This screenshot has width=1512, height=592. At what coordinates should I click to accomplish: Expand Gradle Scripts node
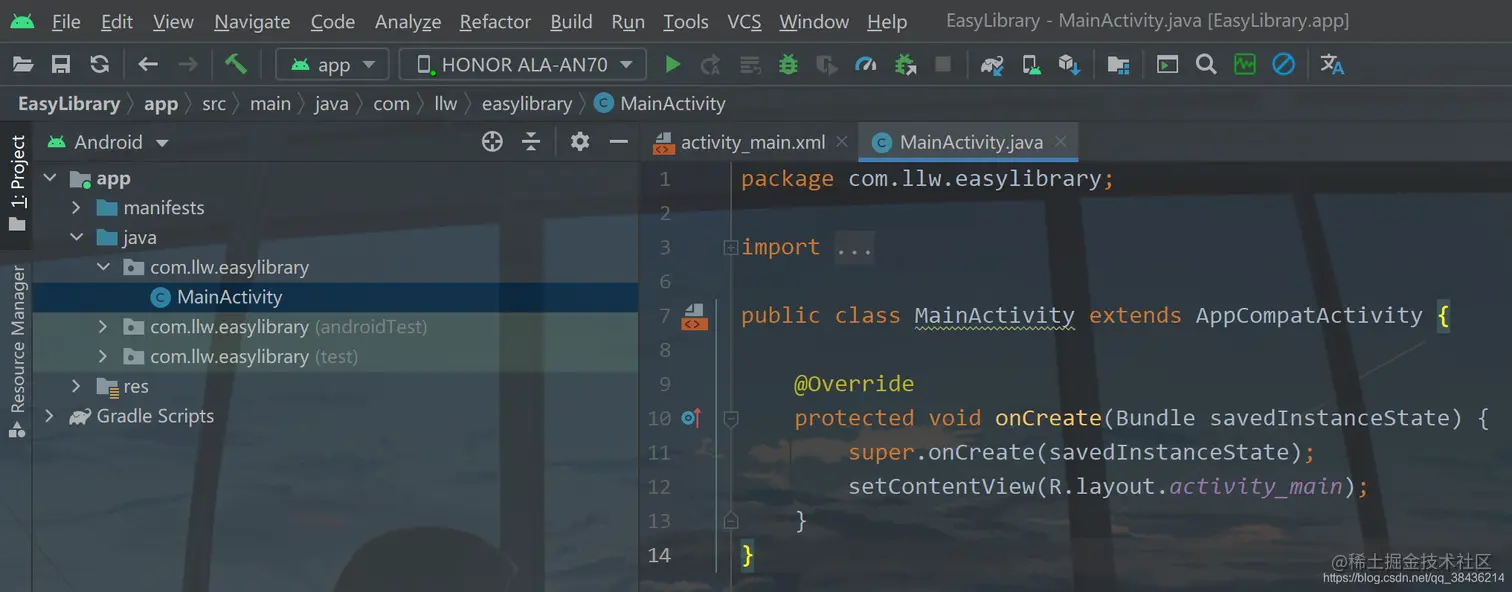[x=49, y=416]
